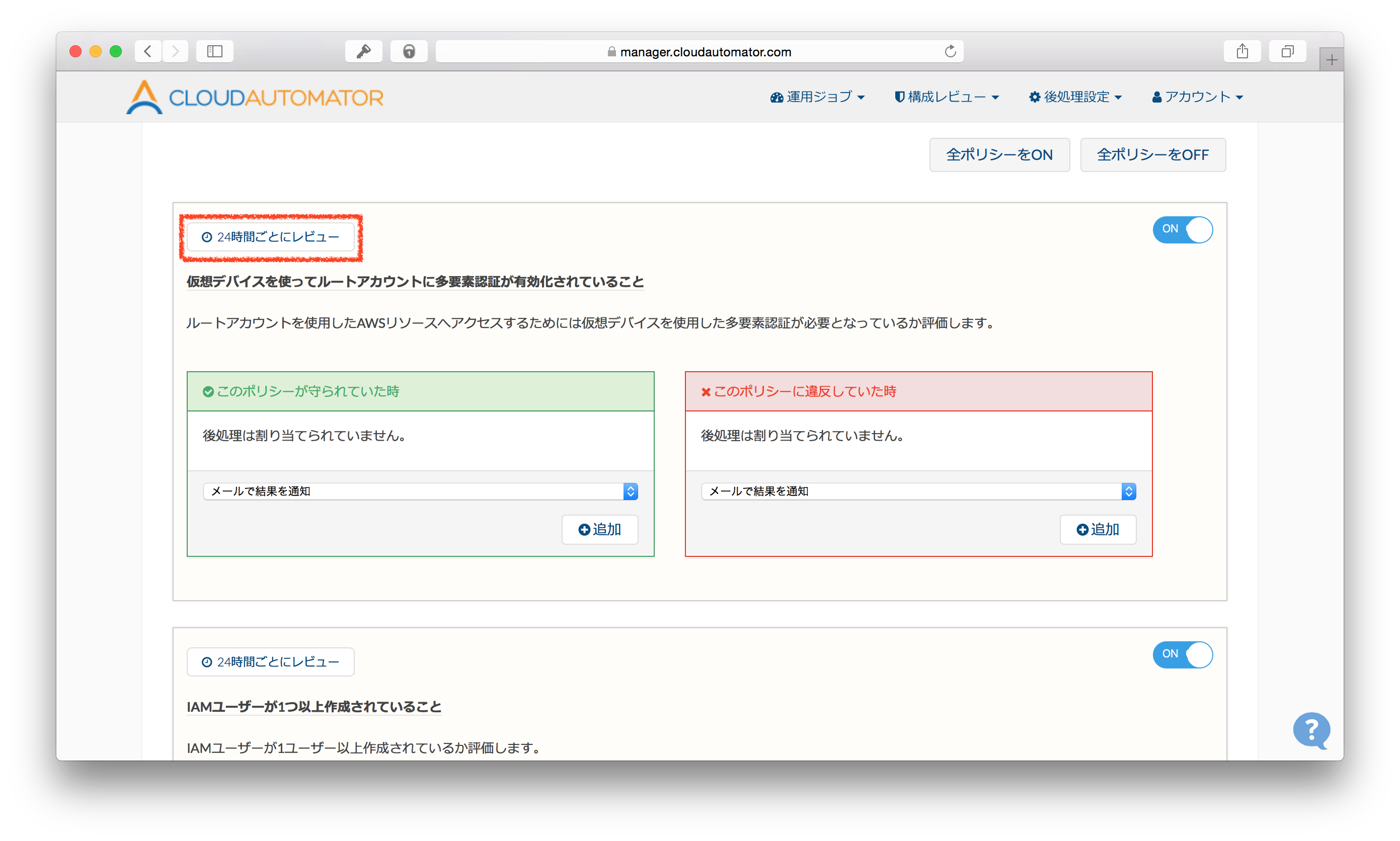Viewport: 1400px width, 841px height.
Task: Click the 全ポリシーをOFF button
Action: click(1152, 155)
